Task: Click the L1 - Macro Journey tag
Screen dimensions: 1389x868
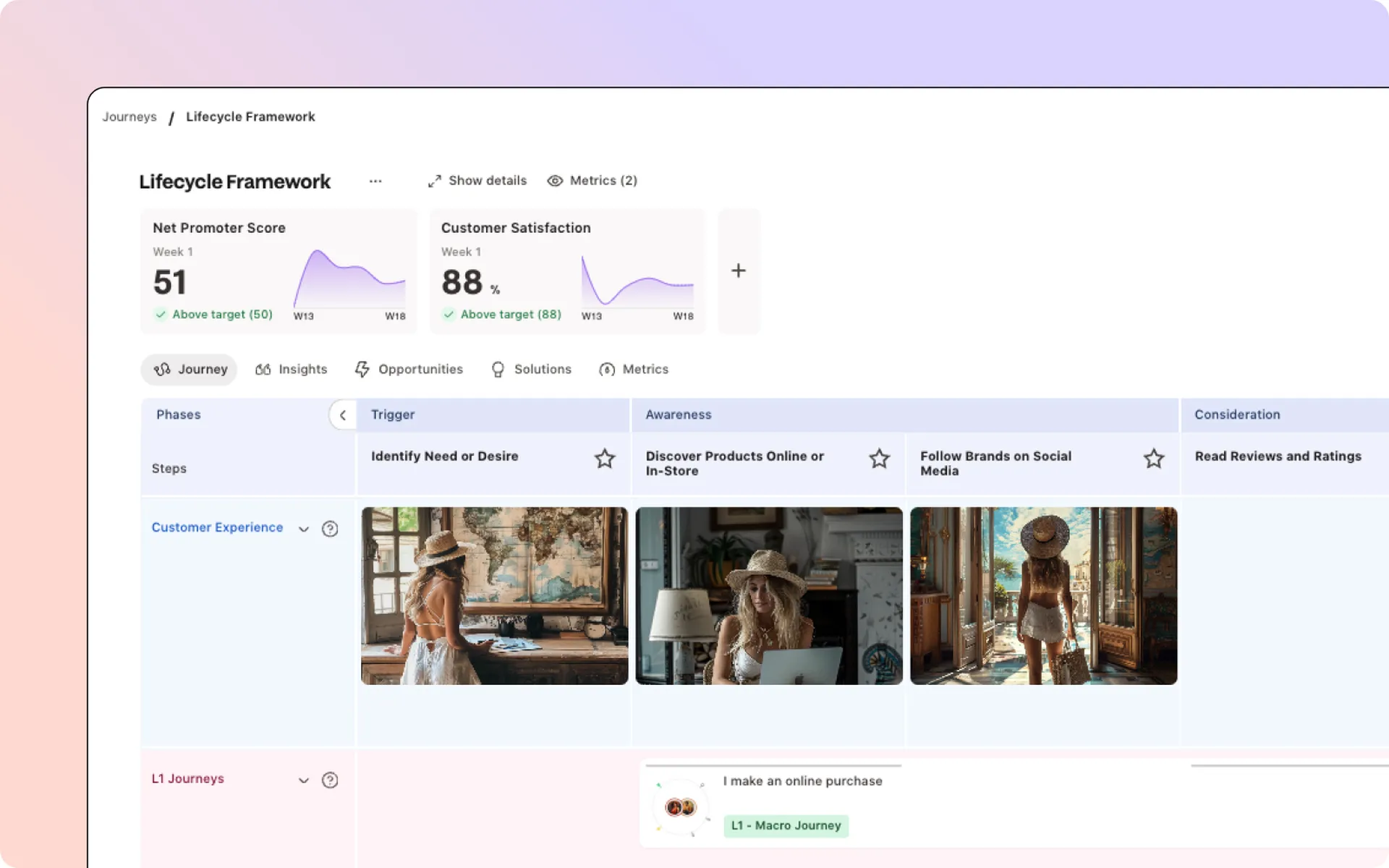Action: click(786, 826)
